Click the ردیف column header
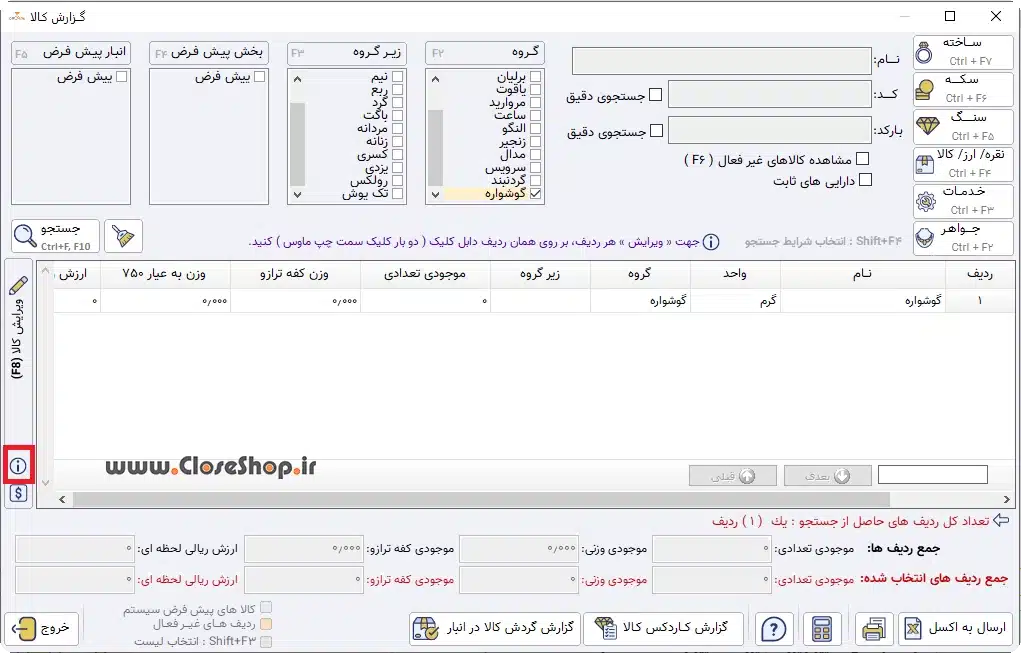 pos(979,274)
